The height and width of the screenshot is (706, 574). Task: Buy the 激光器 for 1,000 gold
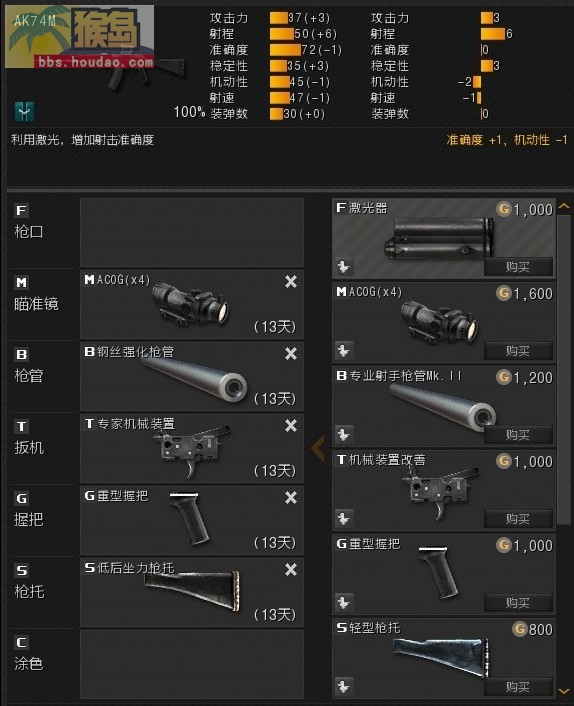518,267
